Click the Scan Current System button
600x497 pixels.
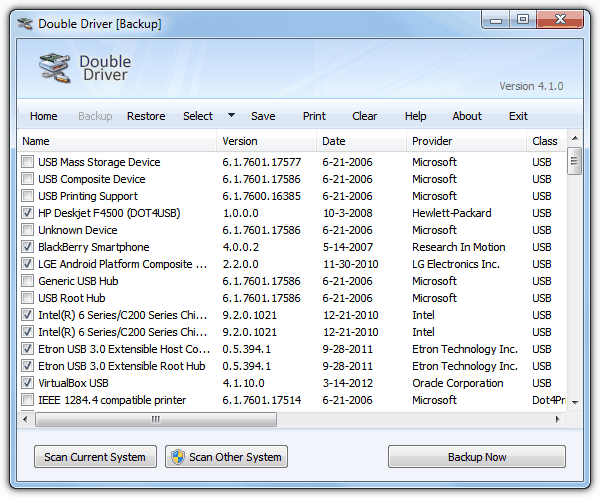click(x=95, y=457)
